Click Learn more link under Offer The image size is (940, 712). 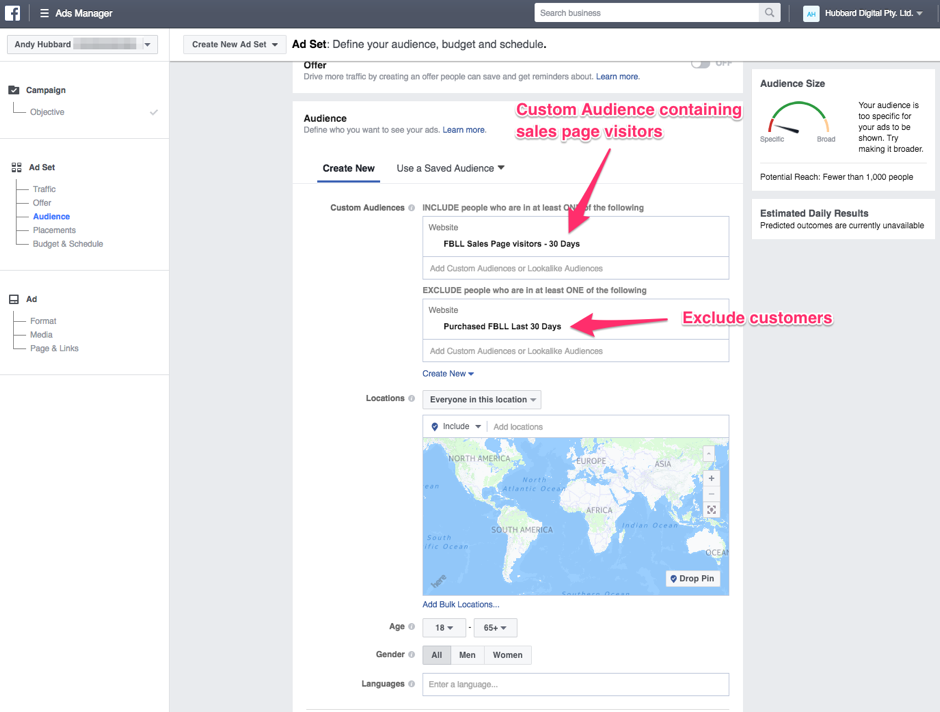pos(617,77)
